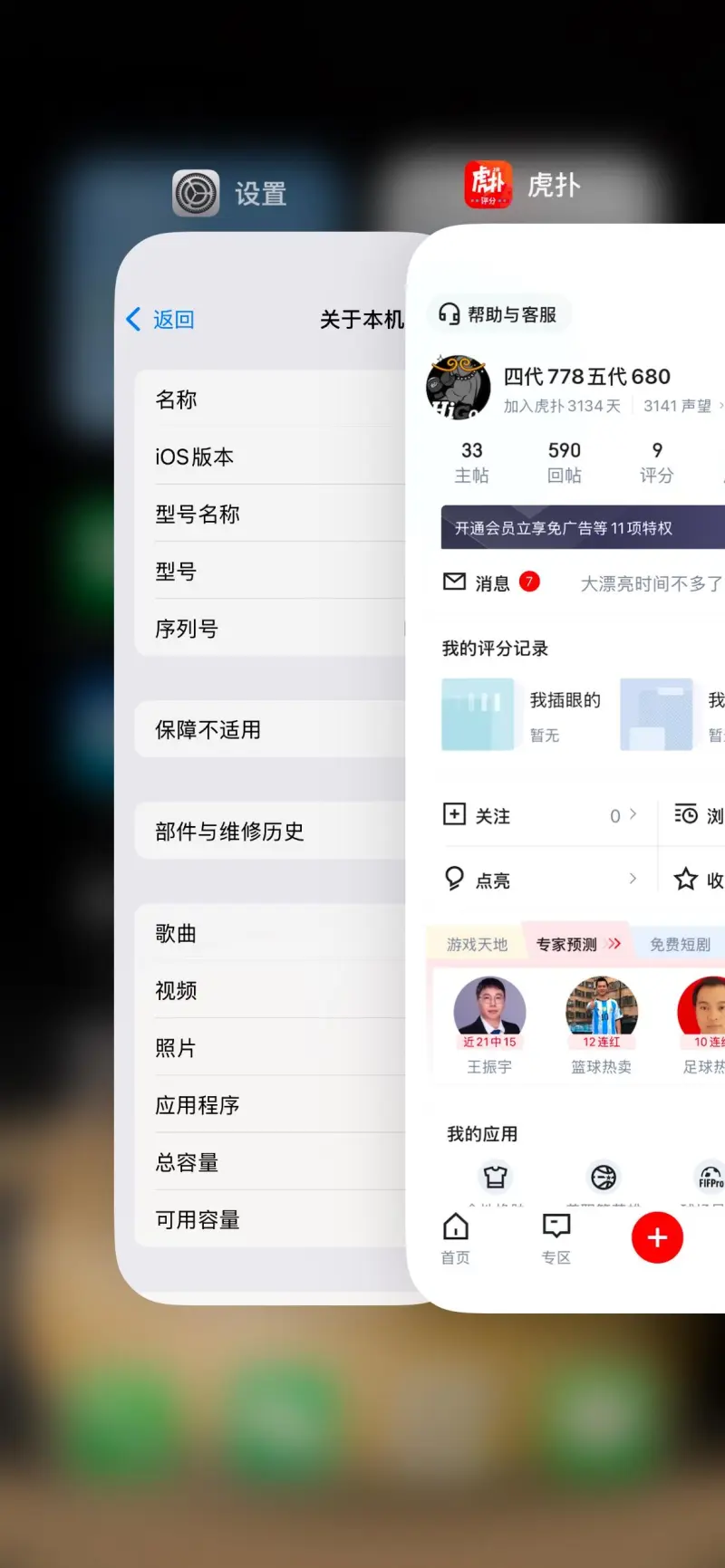The width and height of the screenshot is (725, 1568).
Task: Tap 型号 row in Settings
Action: [270, 570]
